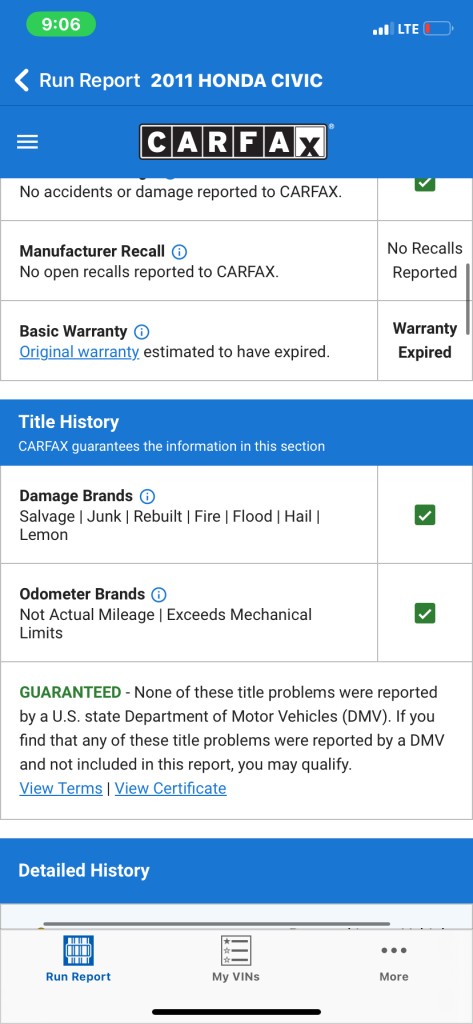Screen dimensions: 473x1024
Task: Tap the My VINs list icon
Action: pyautogui.click(x=236, y=950)
